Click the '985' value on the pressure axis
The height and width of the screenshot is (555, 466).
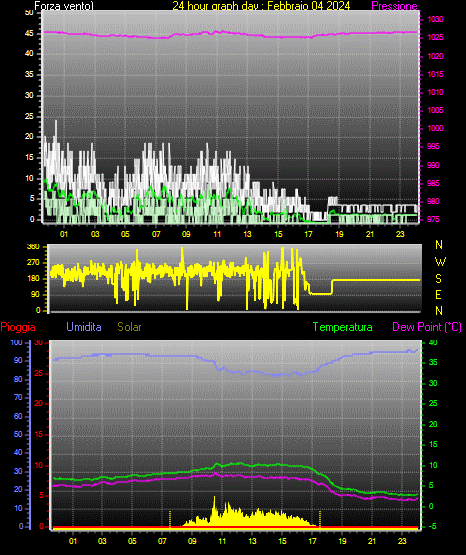pos(433,183)
